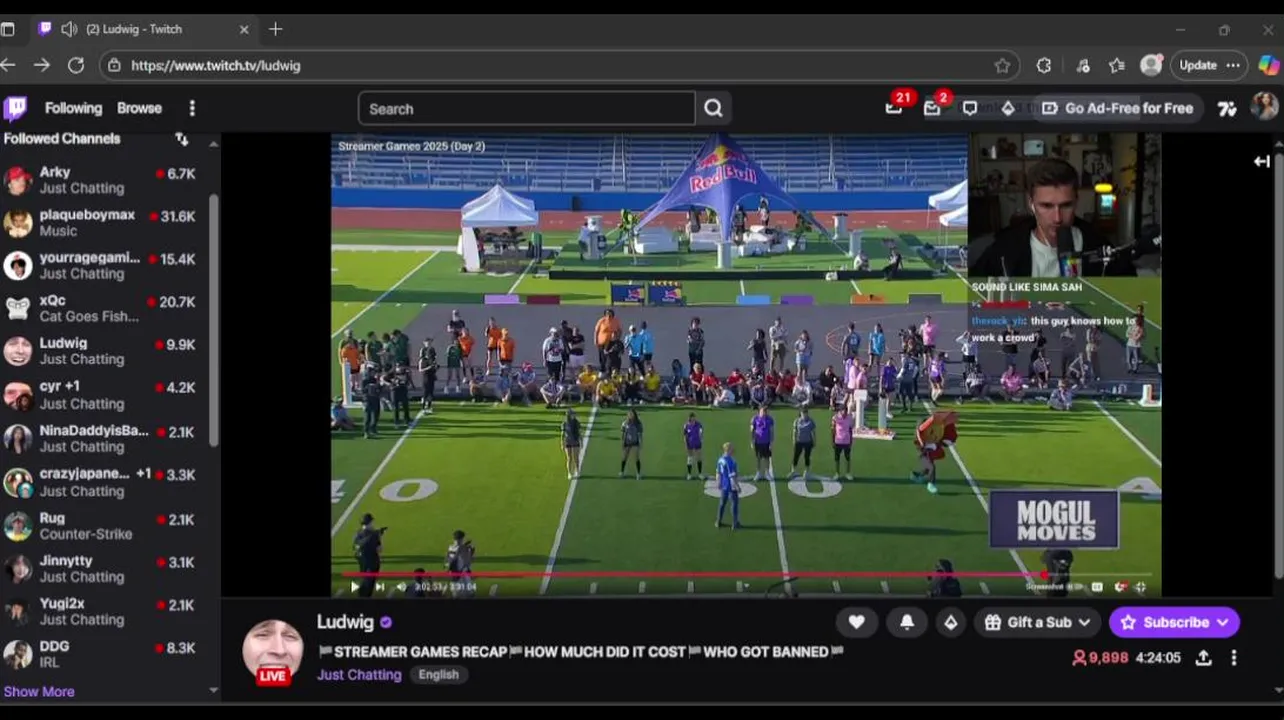Open the Jinnytty channel in the sidebar
This screenshot has width=1284, height=720.
click(108, 568)
